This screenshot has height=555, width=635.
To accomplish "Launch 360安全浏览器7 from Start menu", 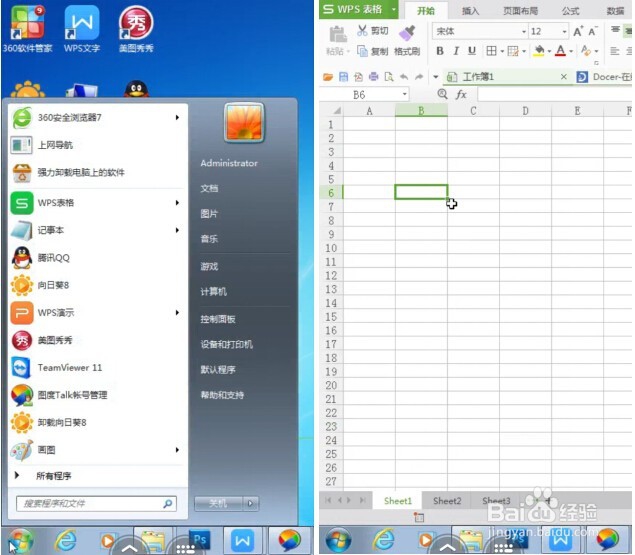I will click(96, 117).
